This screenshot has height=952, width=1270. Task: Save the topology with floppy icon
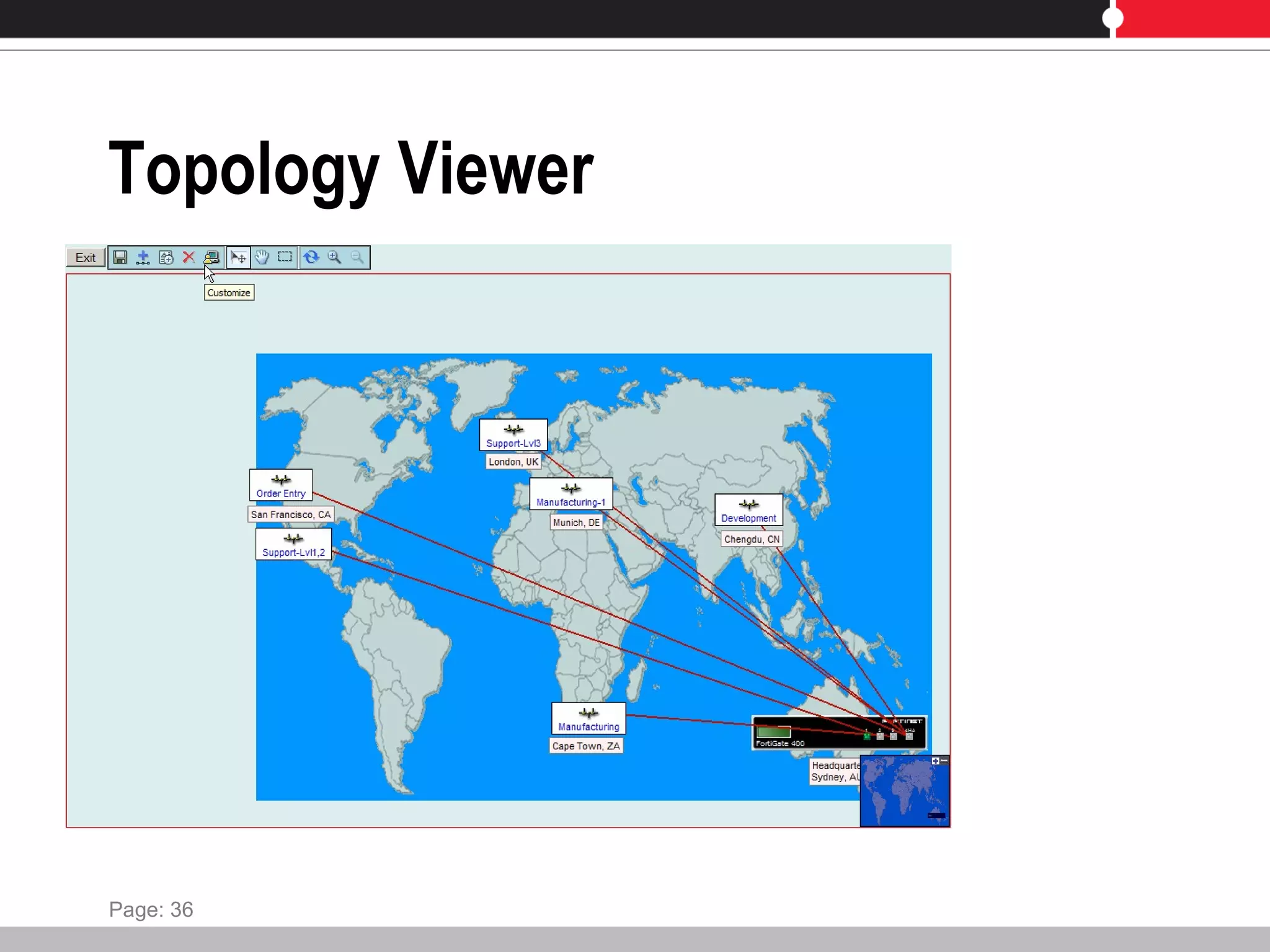tap(120, 258)
